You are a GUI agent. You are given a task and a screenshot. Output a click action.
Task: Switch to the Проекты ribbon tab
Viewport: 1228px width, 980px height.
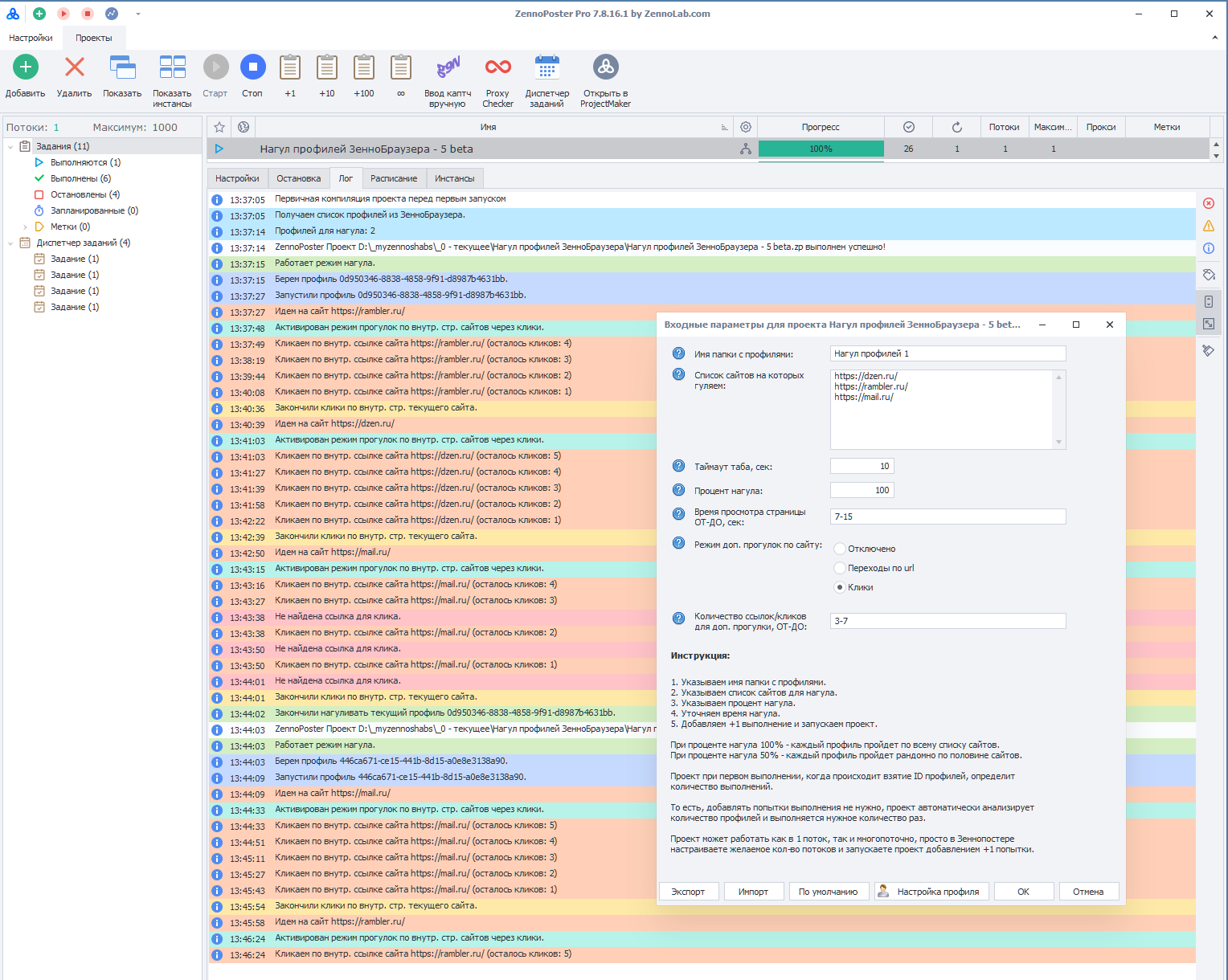point(94,38)
